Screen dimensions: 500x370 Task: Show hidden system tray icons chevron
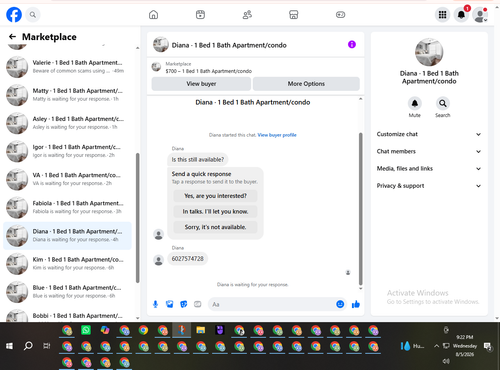pos(436,346)
